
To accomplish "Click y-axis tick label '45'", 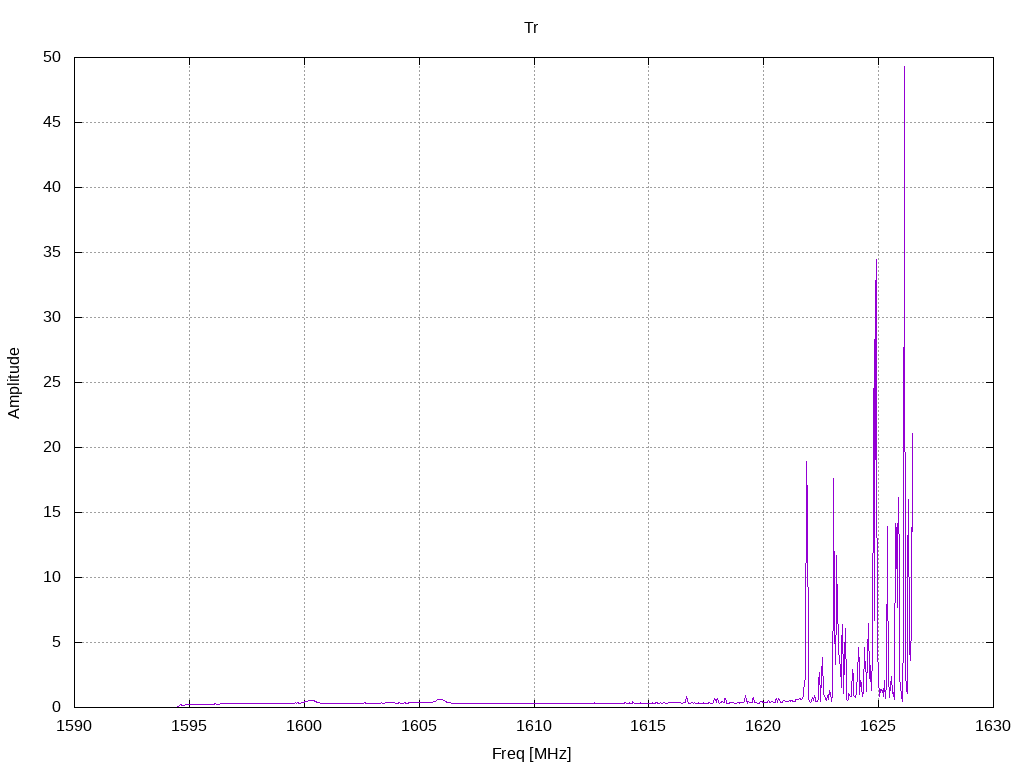I will [52, 122].
